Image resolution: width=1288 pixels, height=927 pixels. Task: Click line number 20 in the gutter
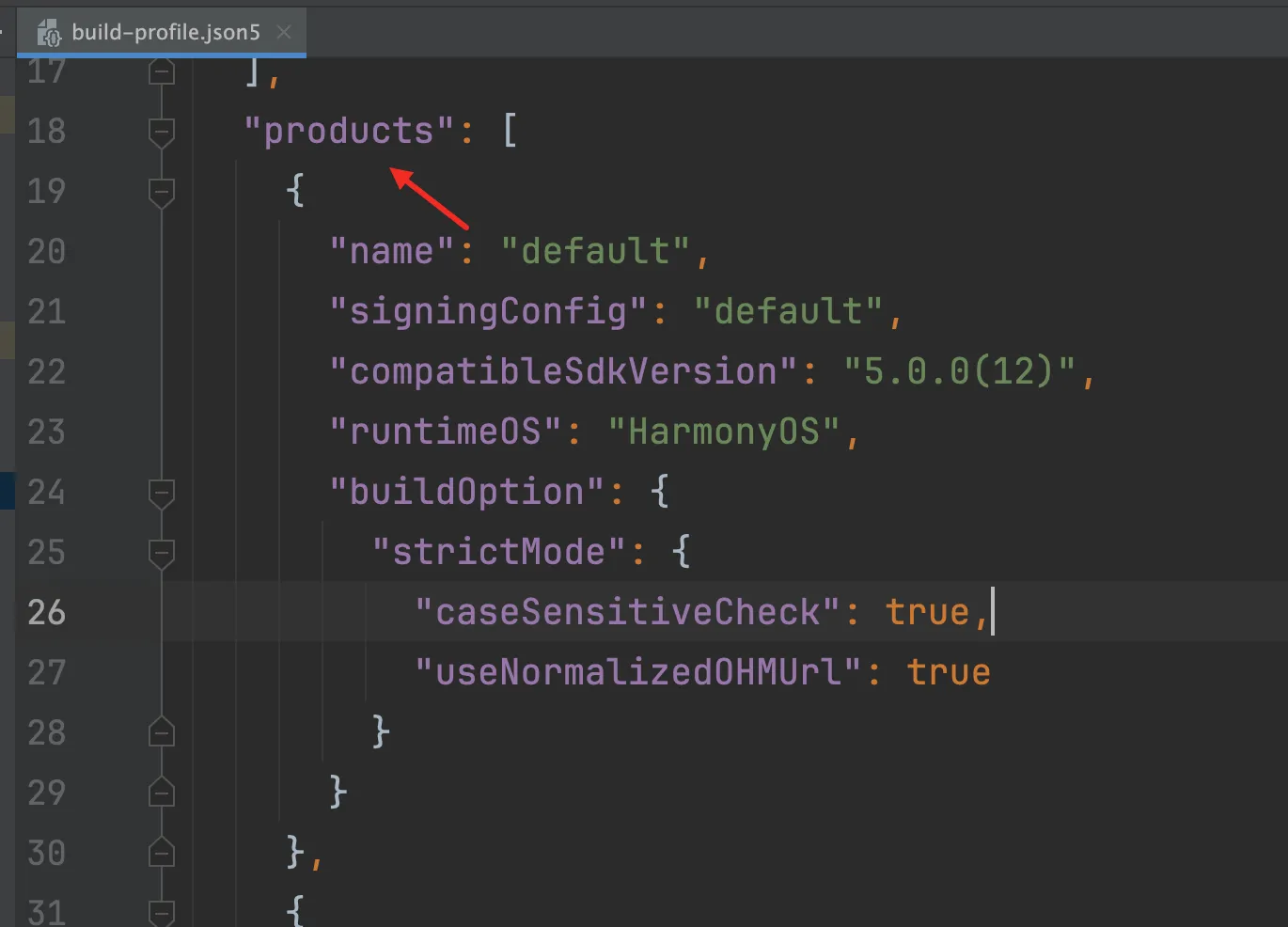pos(46,251)
